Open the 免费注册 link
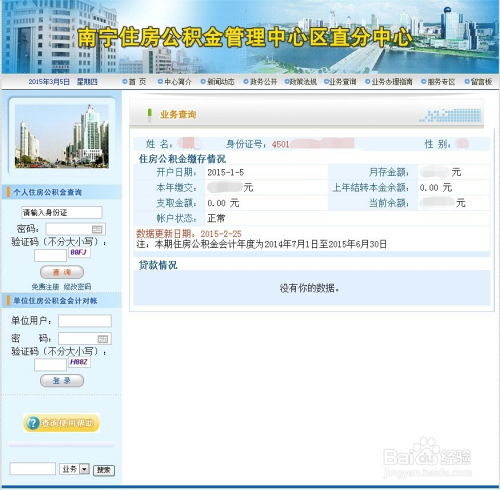This screenshot has width=500, height=490. coord(45,286)
